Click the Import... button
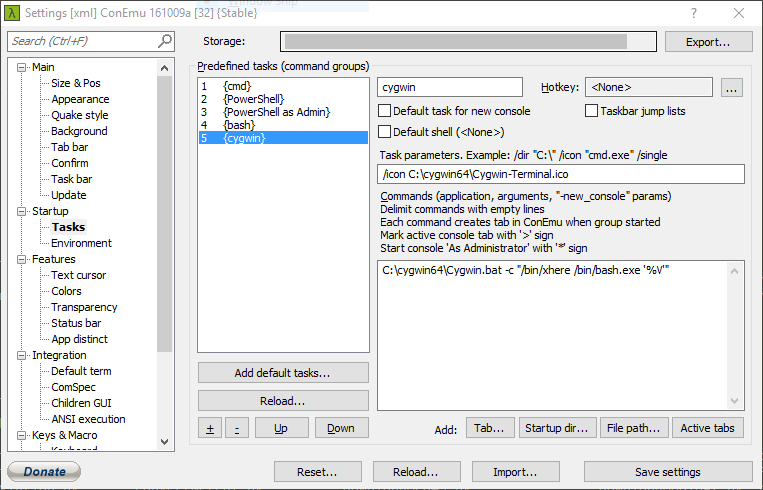The image size is (763, 490). tap(516, 472)
